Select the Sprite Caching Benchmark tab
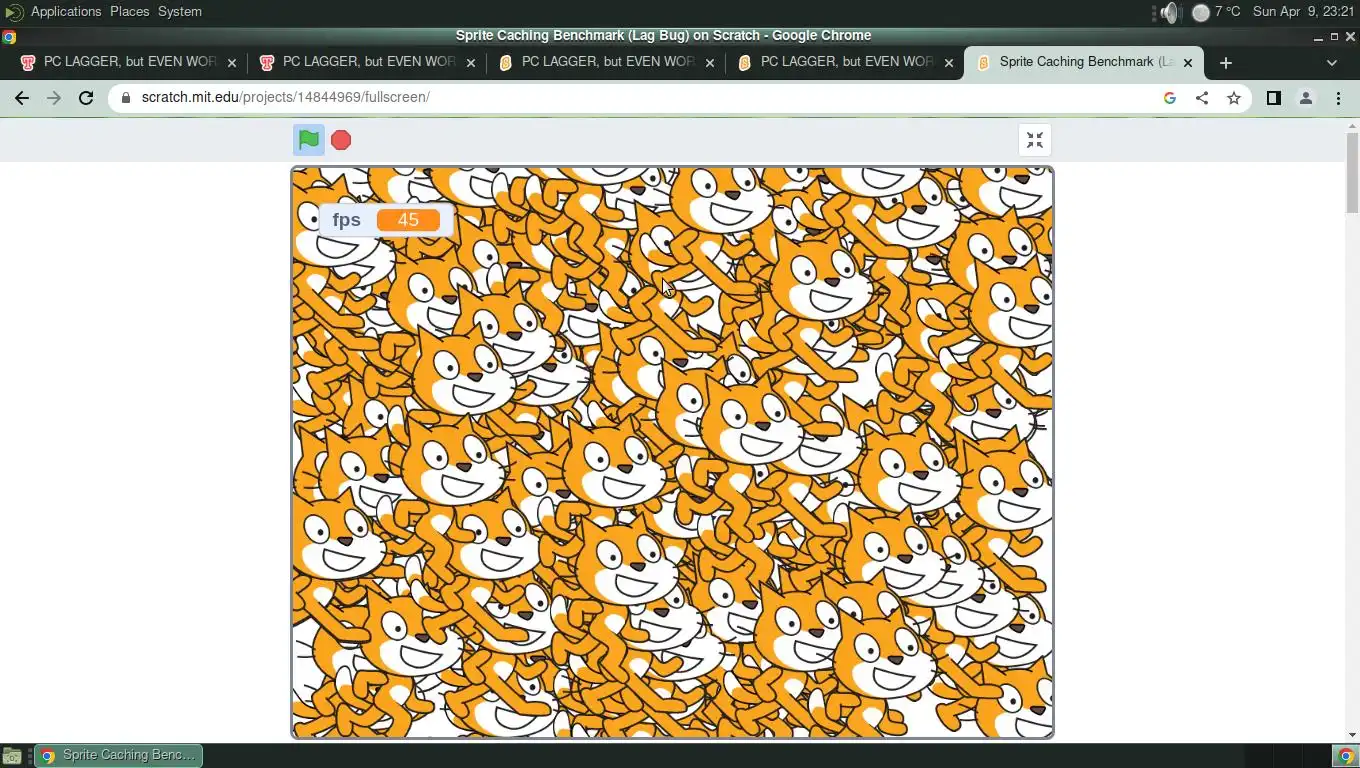Screen dimensions: 1360x768 [1084, 62]
